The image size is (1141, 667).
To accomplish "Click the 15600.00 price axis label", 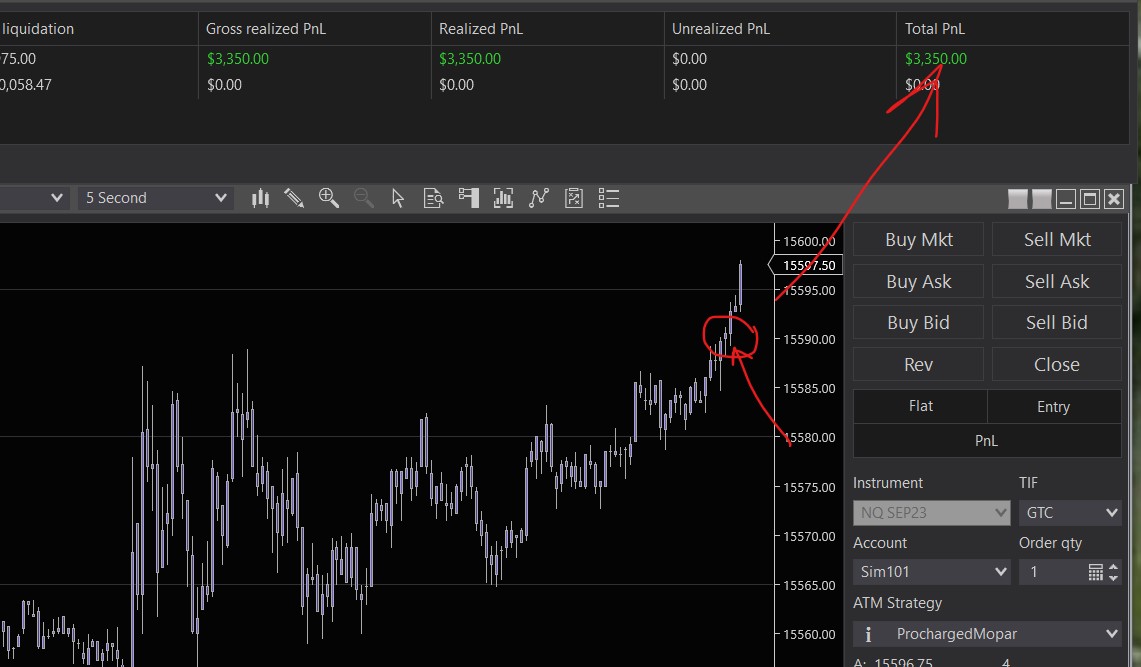I will [809, 241].
